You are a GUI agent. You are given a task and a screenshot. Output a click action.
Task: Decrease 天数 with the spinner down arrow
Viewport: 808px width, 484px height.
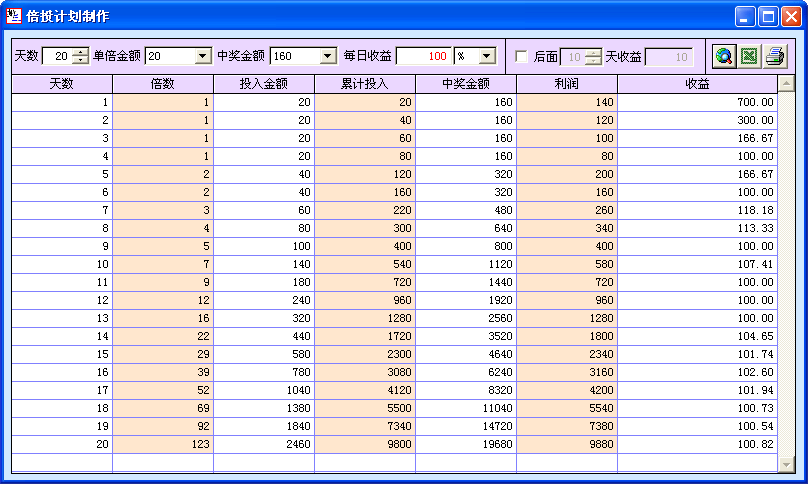[x=80, y=62]
